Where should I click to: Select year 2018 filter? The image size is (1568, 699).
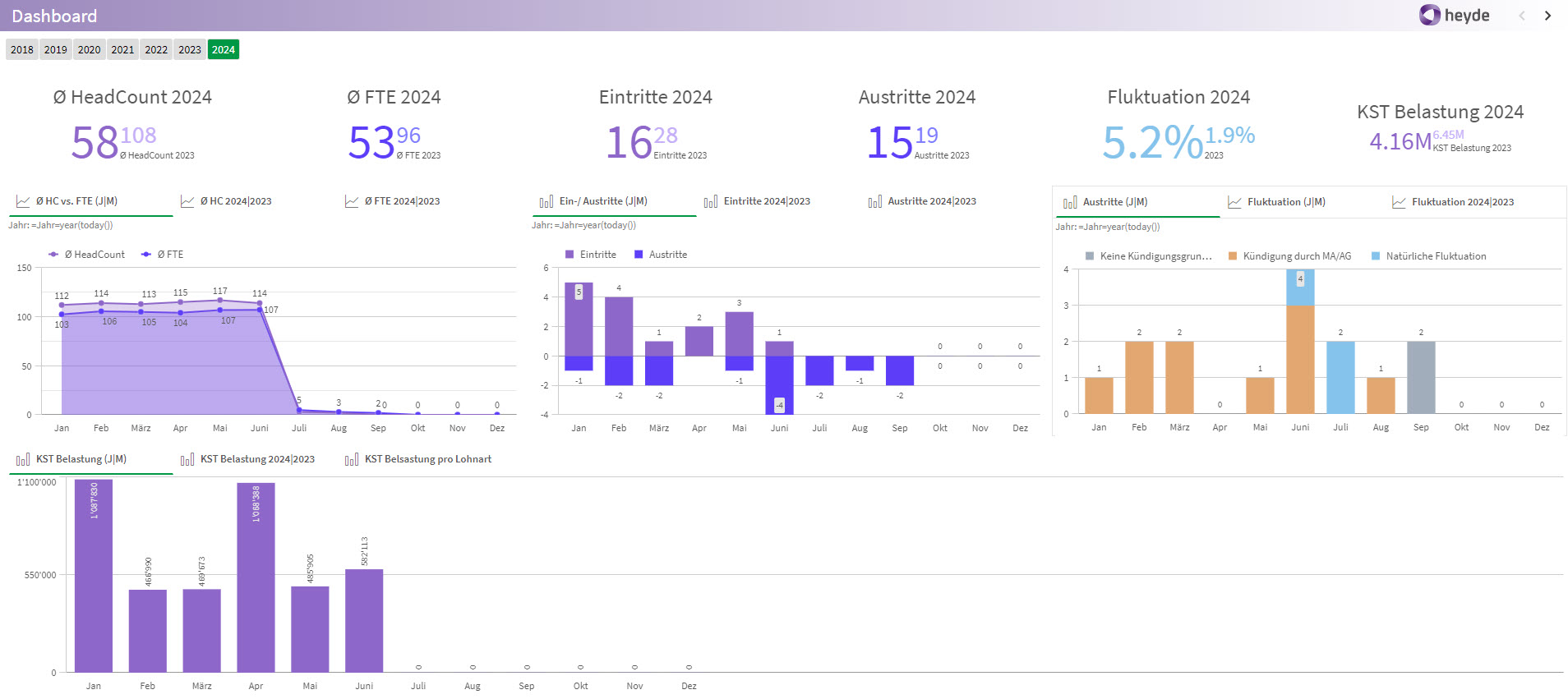pos(22,50)
